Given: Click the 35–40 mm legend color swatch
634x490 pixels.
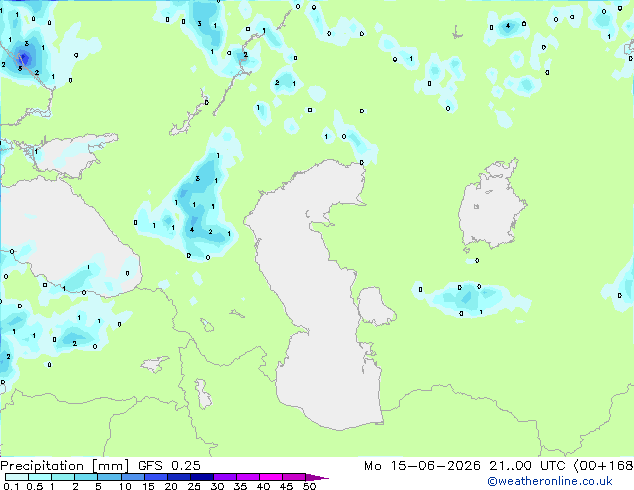Looking at the screenshot, I should pos(248,477).
